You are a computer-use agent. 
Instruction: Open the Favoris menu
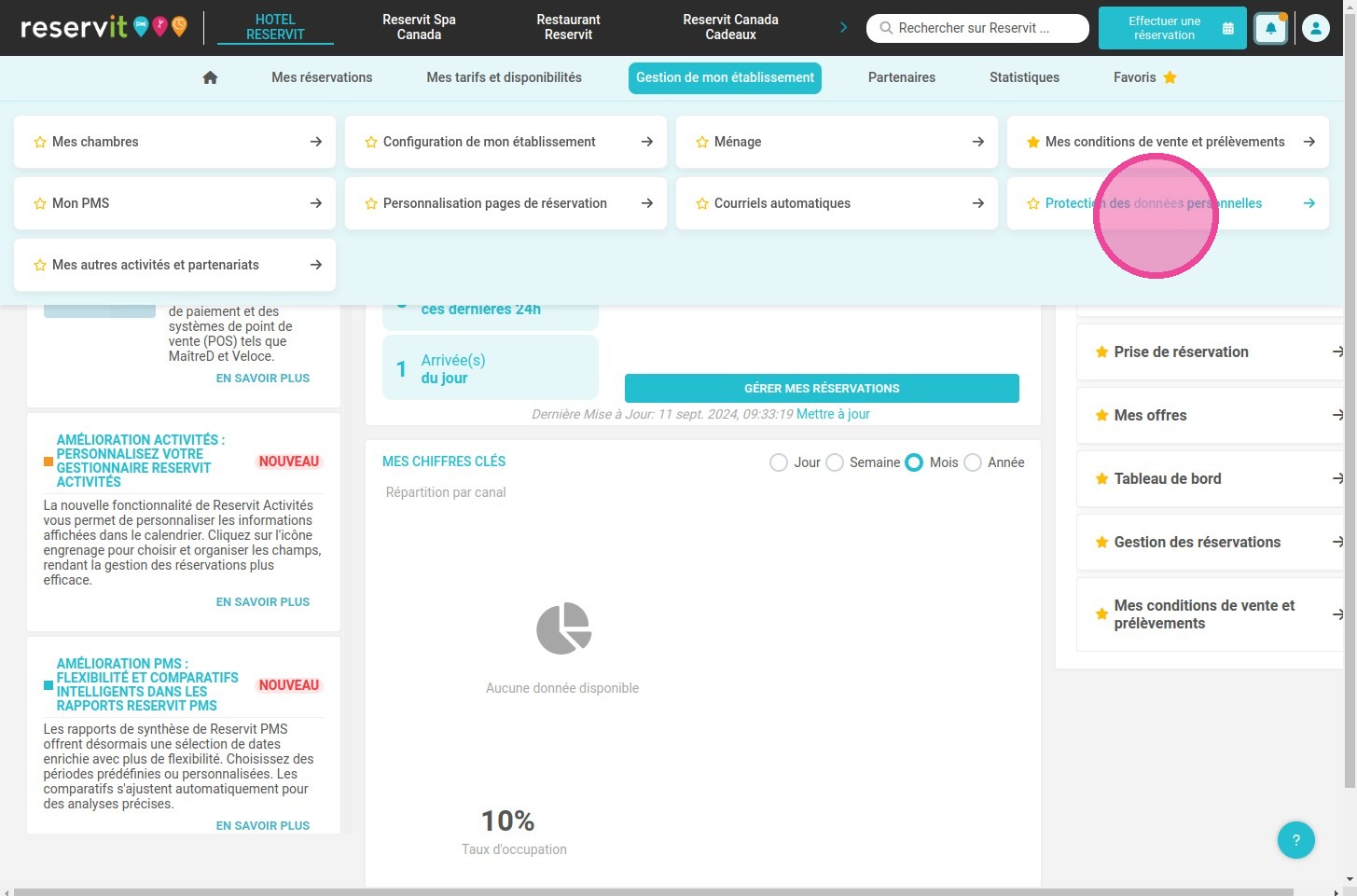pyautogui.click(x=1144, y=77)
